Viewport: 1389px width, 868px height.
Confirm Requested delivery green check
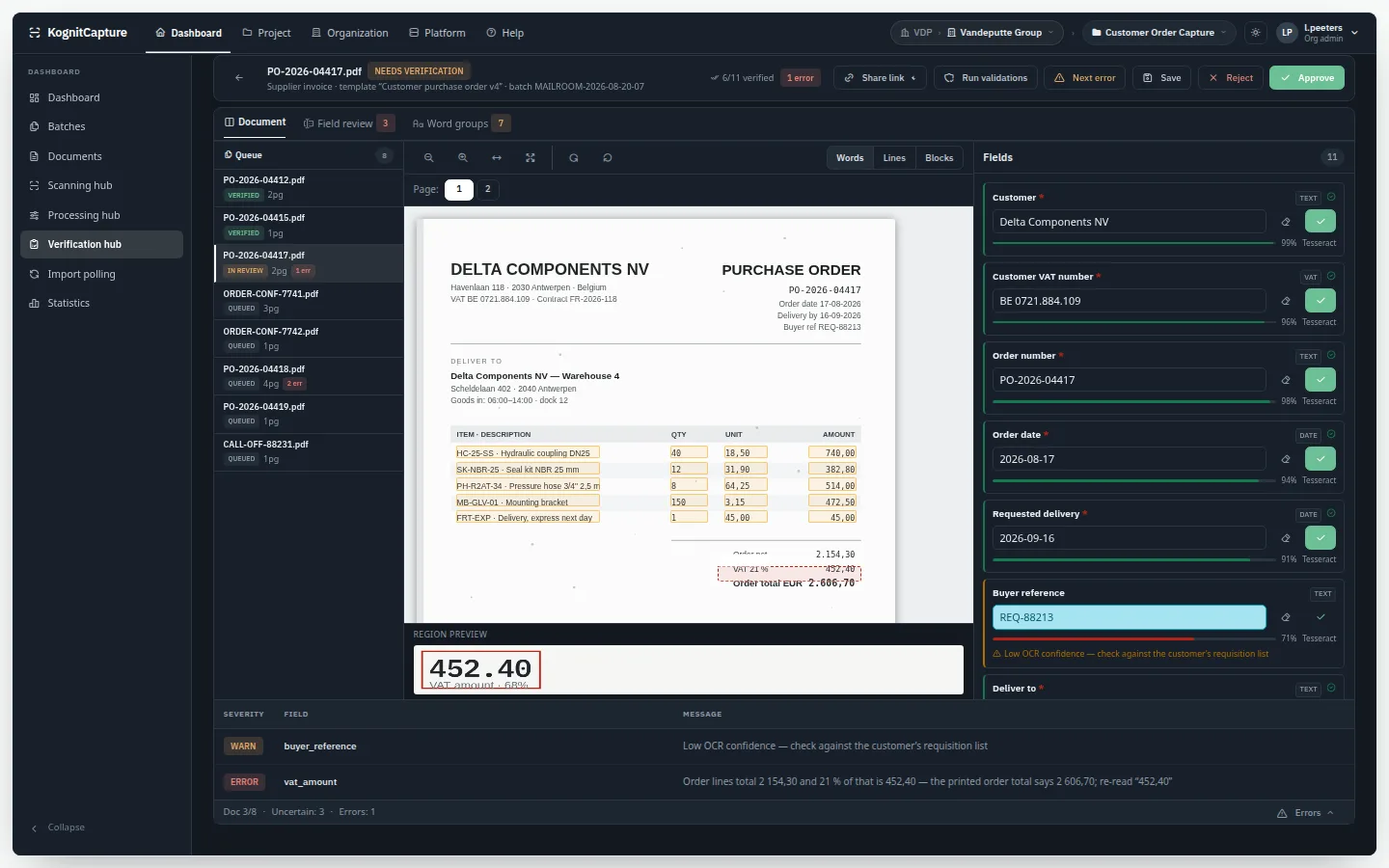coord(1321,538)
